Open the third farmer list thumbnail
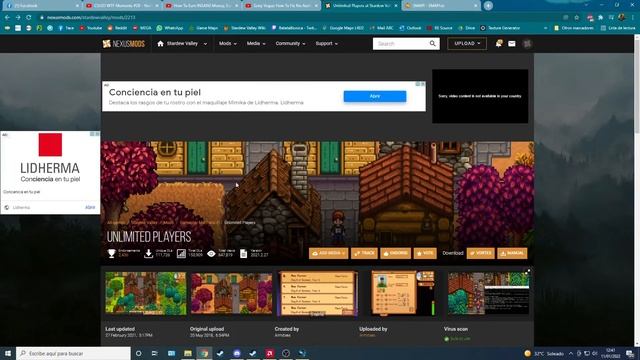Screen dimensions: 640x360 pyautogui.click(x=318, y=293)
